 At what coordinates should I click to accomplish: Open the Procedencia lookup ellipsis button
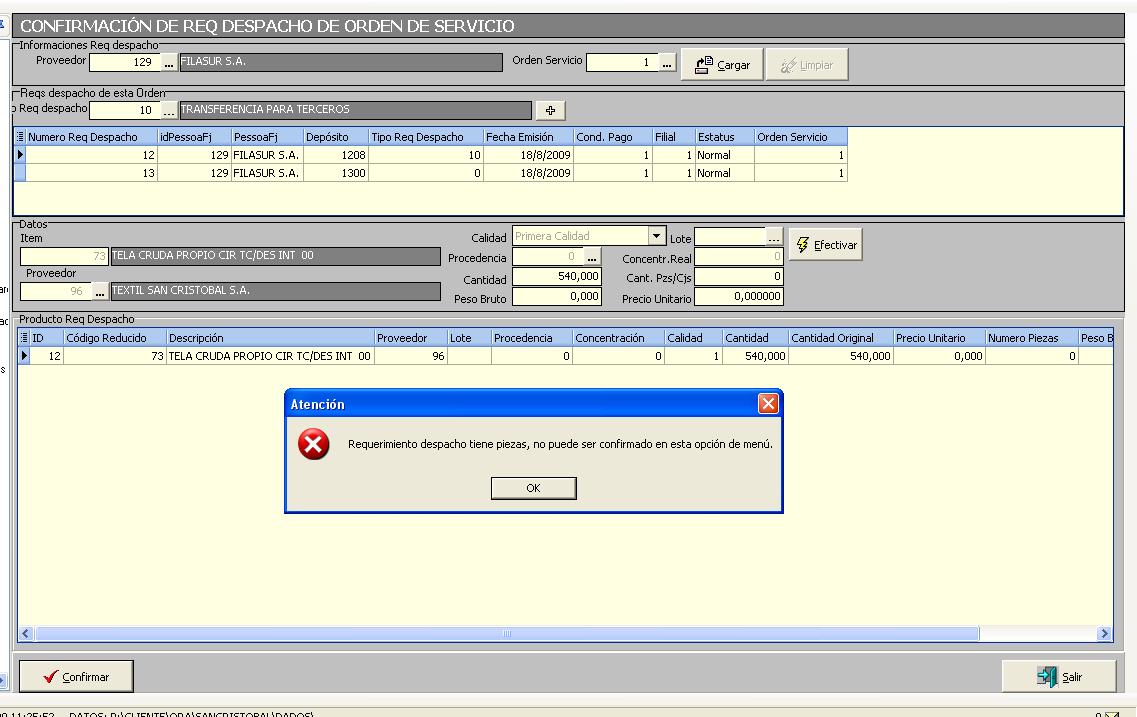coord(592,258)
